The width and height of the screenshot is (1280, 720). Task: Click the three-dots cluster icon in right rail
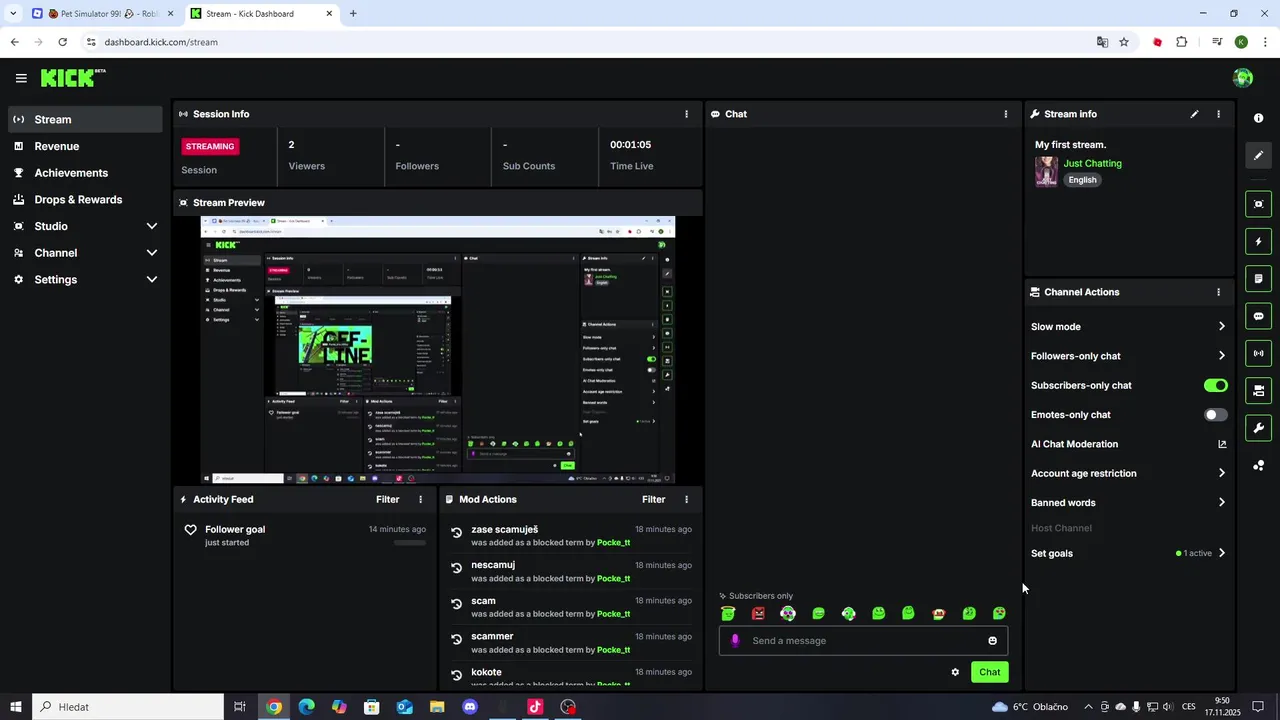point(1258,466)
